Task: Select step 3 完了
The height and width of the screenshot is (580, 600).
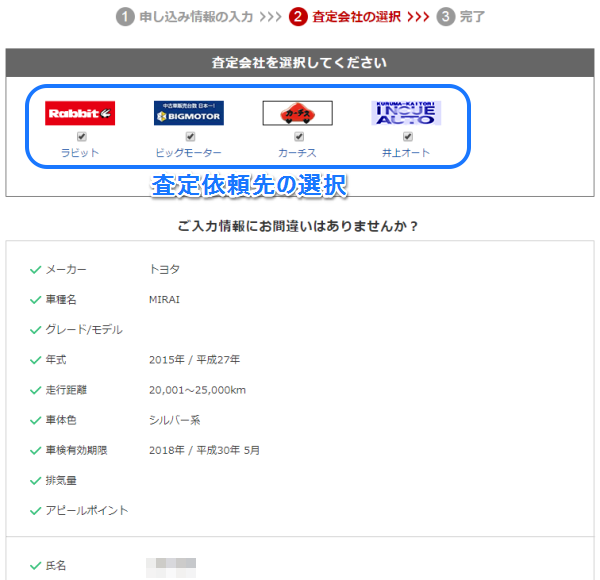Action: 461,17
